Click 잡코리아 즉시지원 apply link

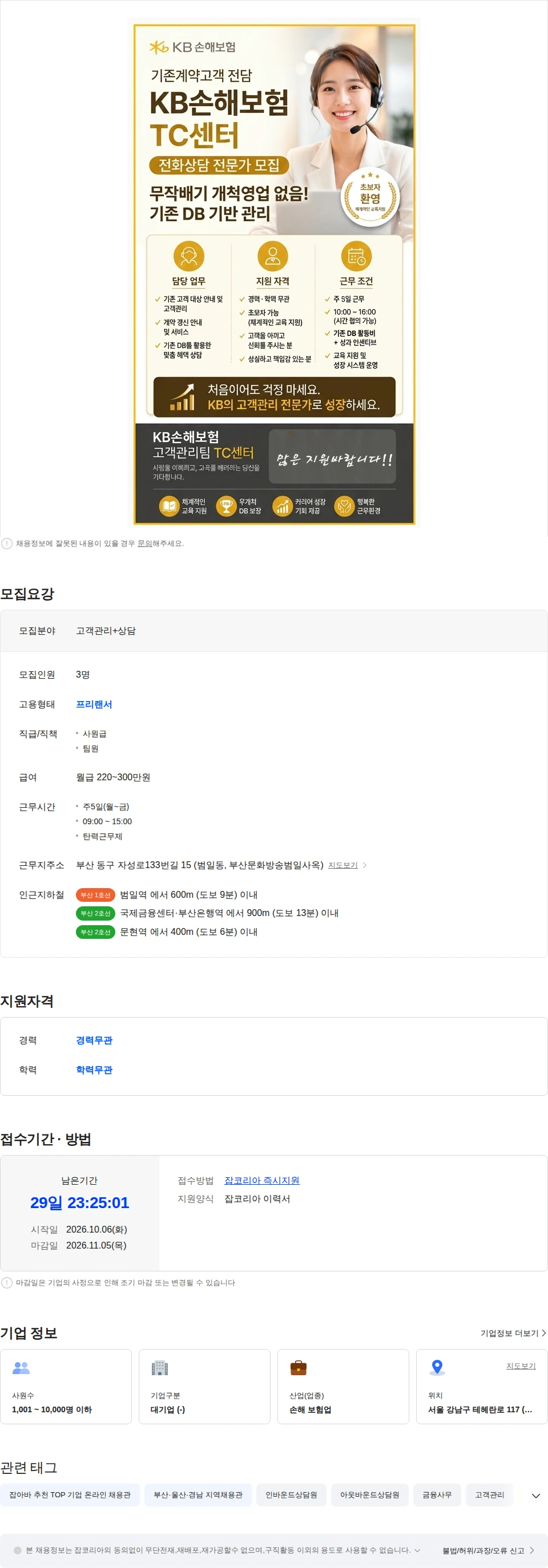(x=262, y=1180)
